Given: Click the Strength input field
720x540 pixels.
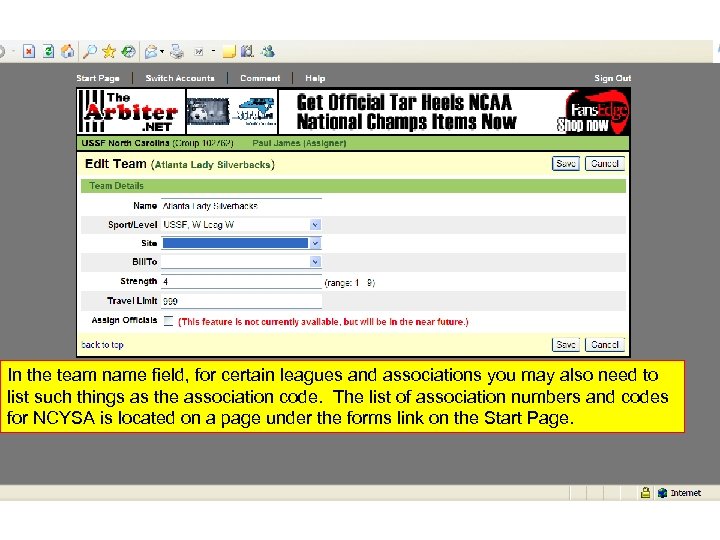Looking at the screenshot, I should coord(241,281).
